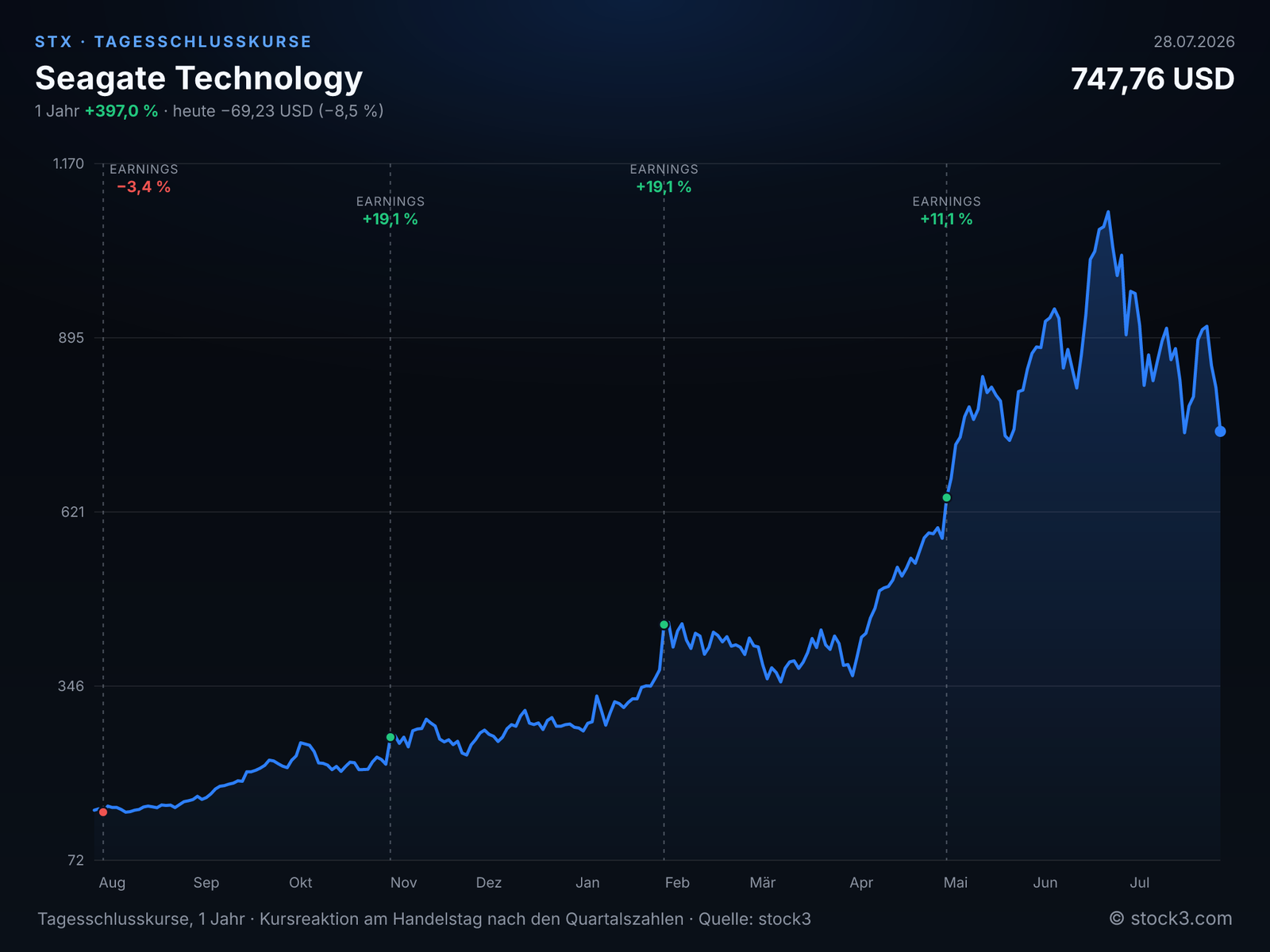Select the "Mai" month label
This screenshot has width=1270, height=952.
point(956,882)
